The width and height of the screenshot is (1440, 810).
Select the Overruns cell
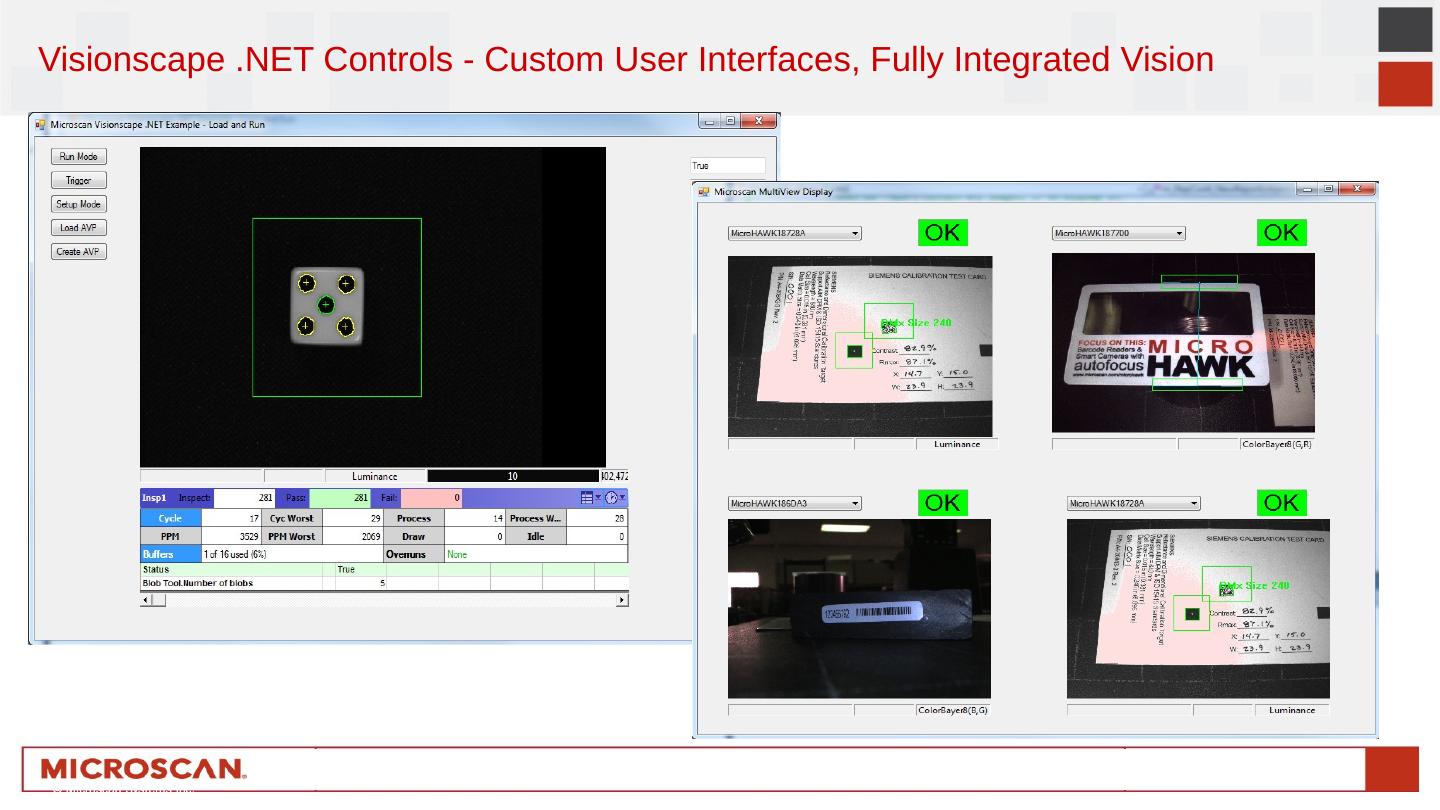tap(414, 554)
